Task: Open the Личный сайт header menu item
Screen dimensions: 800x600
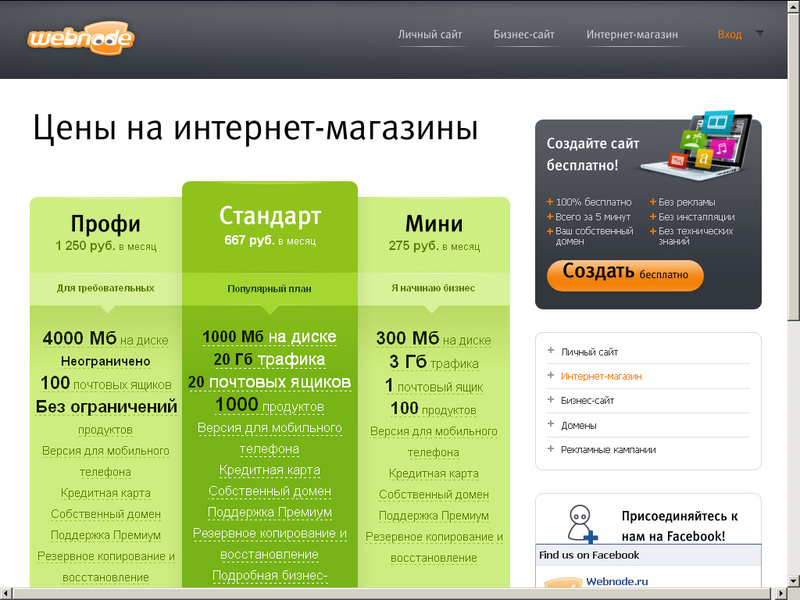Action: 430,35
